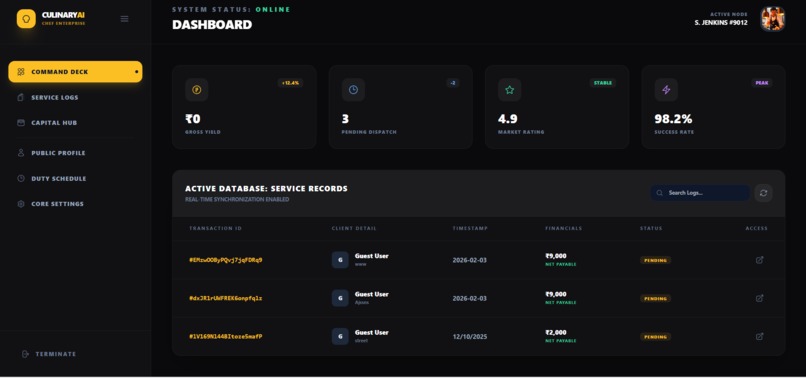806x378 pixels.
Task: Open Capital Hub section
Action: click(x=54, y=123)
